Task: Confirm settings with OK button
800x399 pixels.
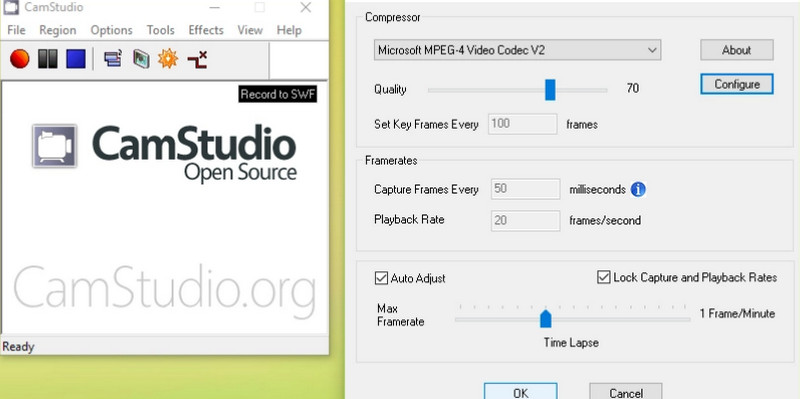Action: tap(520, 392)
